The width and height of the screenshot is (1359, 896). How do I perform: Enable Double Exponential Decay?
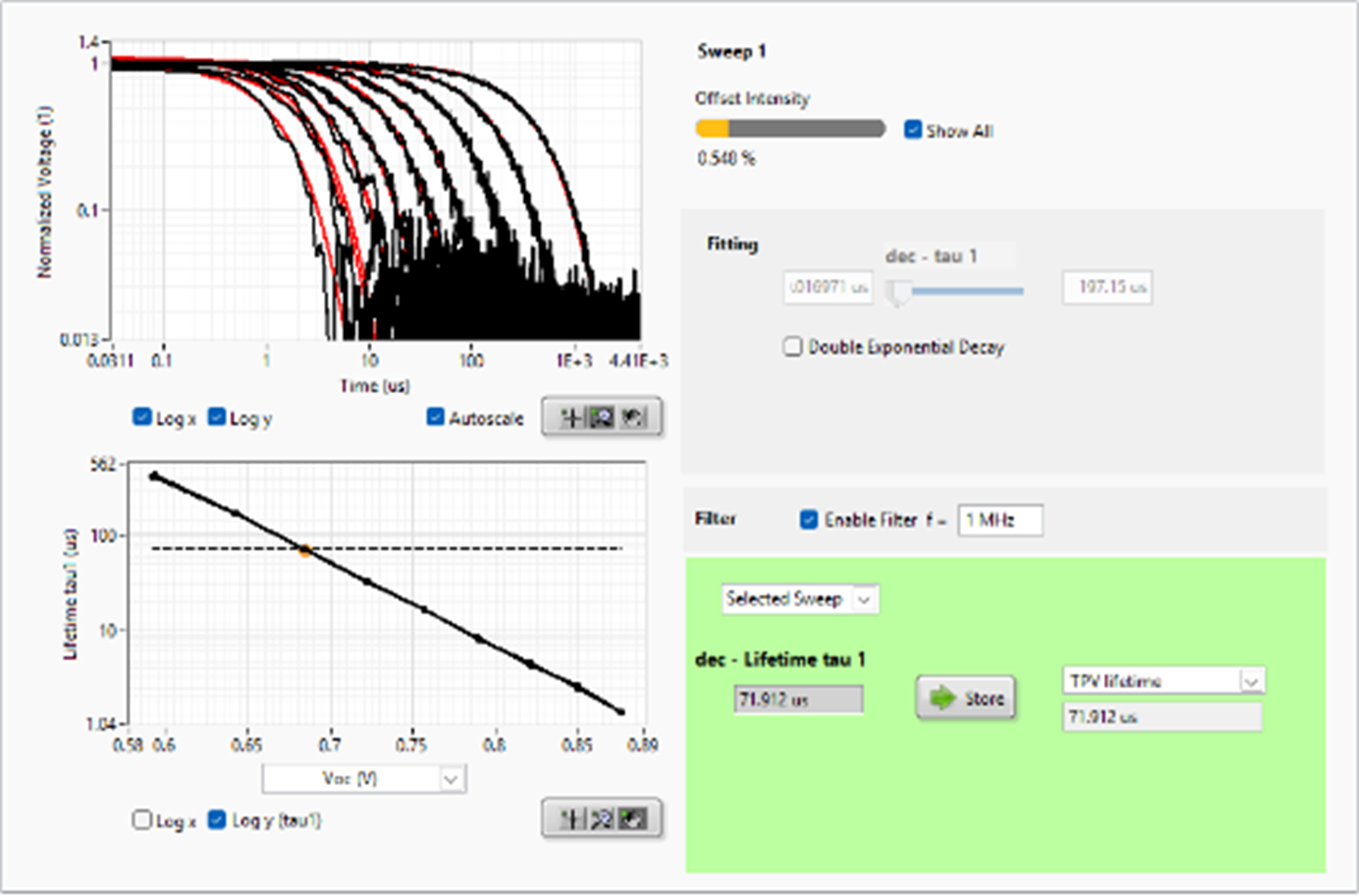(x=792, y=347)
